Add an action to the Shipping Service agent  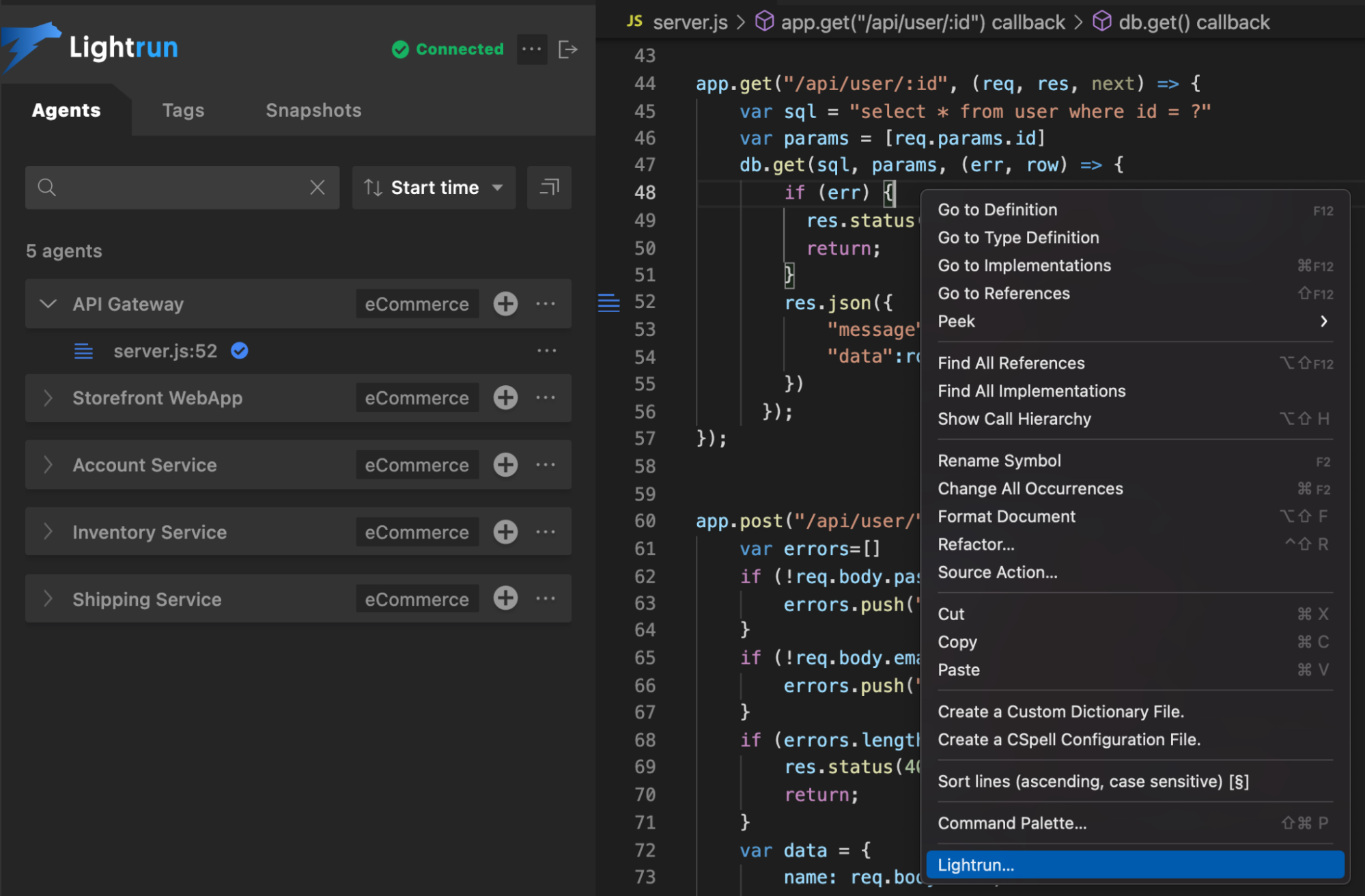505,598
